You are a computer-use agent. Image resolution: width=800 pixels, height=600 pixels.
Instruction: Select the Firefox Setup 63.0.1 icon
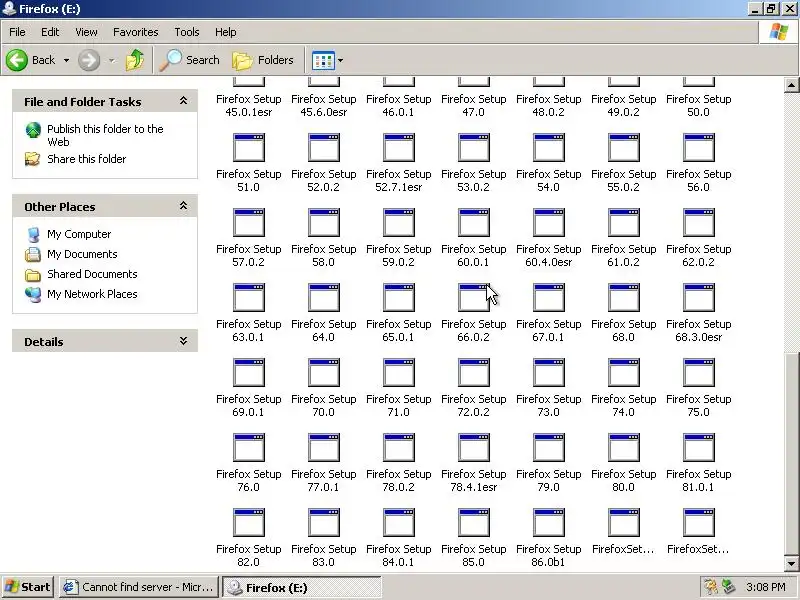click(x=248, y=297)
